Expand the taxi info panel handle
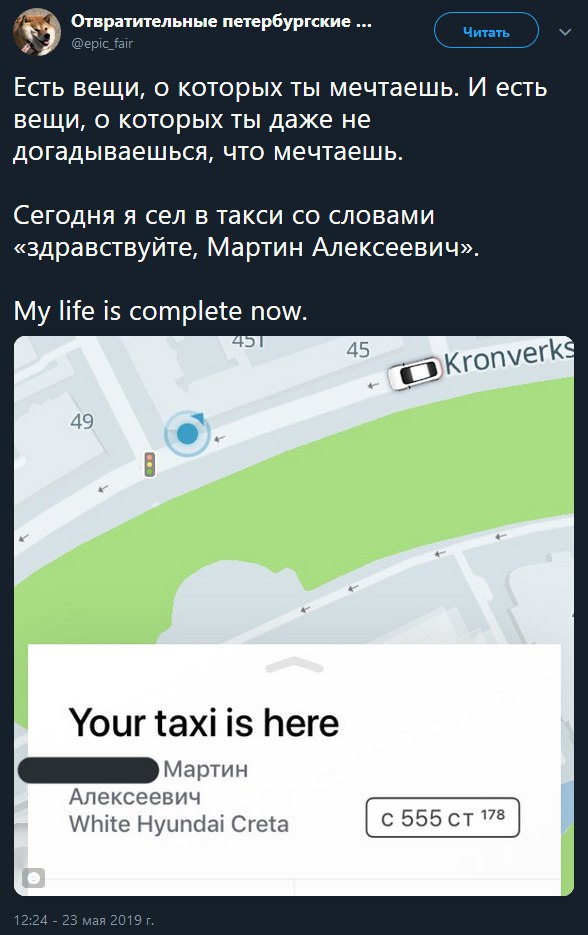This screenshot has width=588, height=935. click(294, 664)
